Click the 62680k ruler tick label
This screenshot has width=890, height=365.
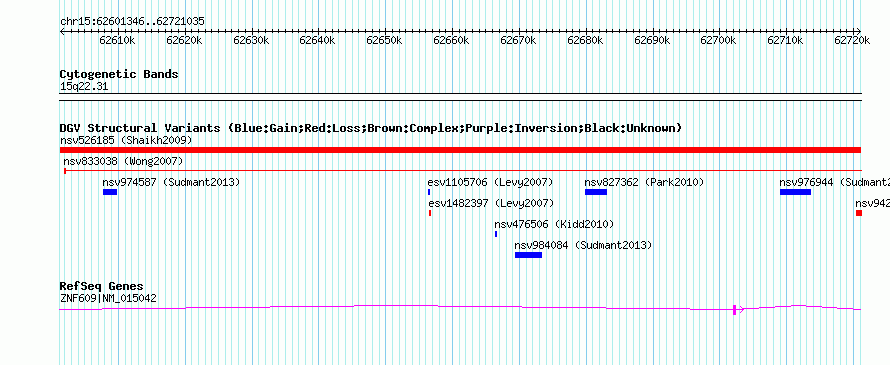point(585,40)
